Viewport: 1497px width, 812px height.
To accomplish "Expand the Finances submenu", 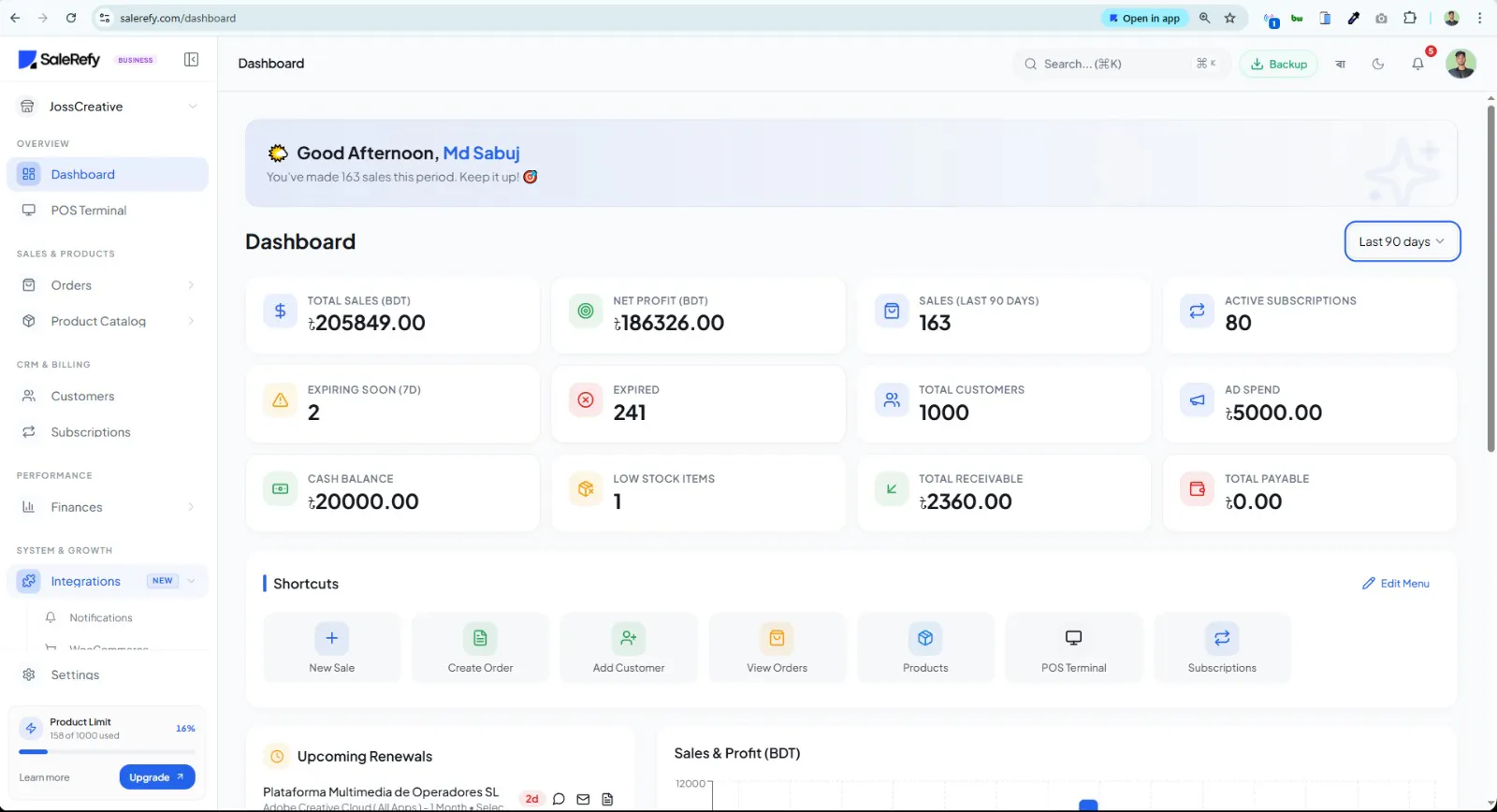I will point(191,507).
